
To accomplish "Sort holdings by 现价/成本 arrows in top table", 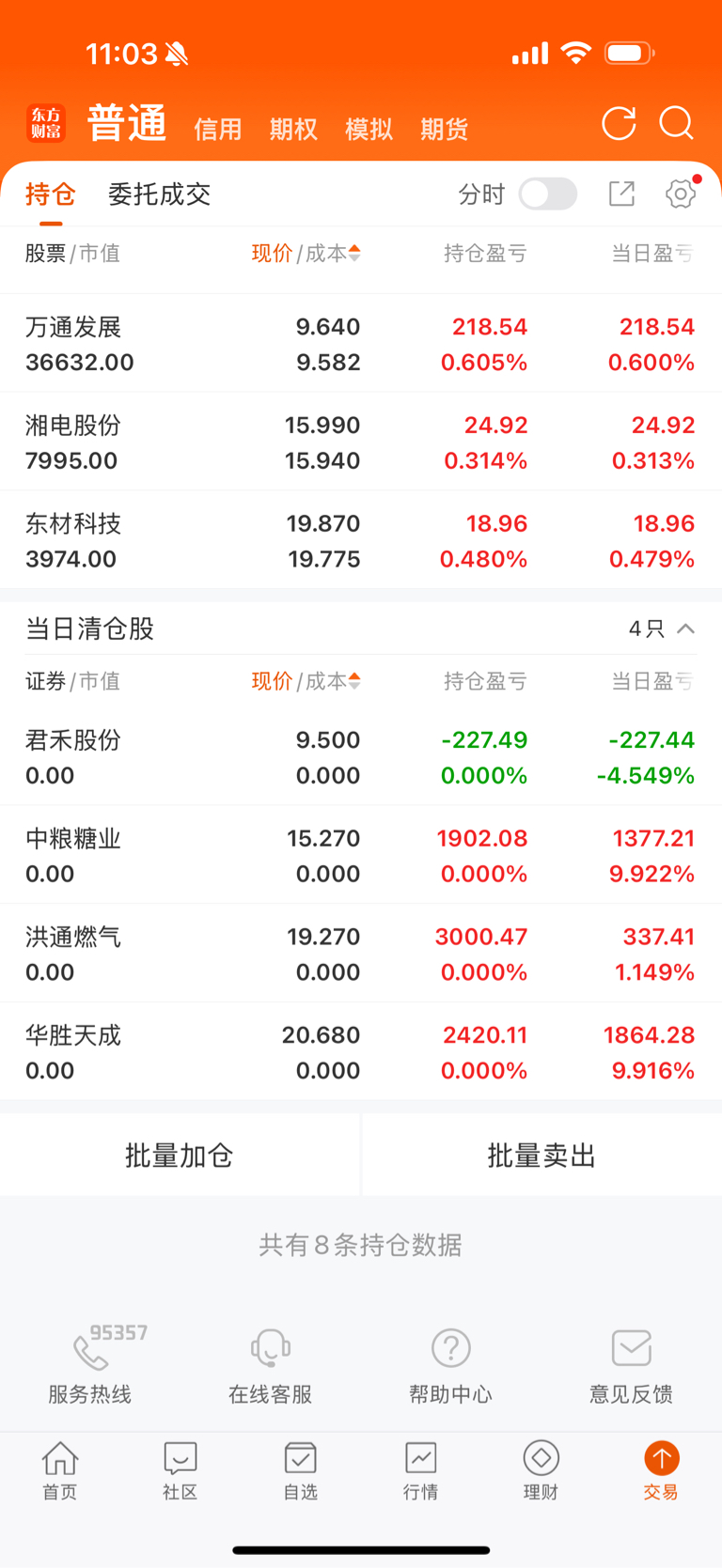I will [x=354, y=253].
